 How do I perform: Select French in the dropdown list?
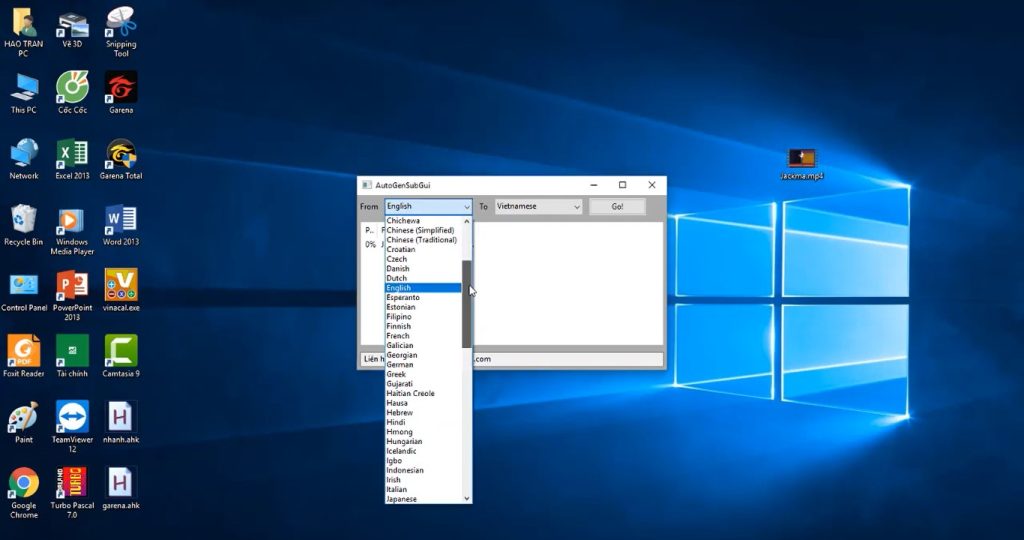[398, 336]
